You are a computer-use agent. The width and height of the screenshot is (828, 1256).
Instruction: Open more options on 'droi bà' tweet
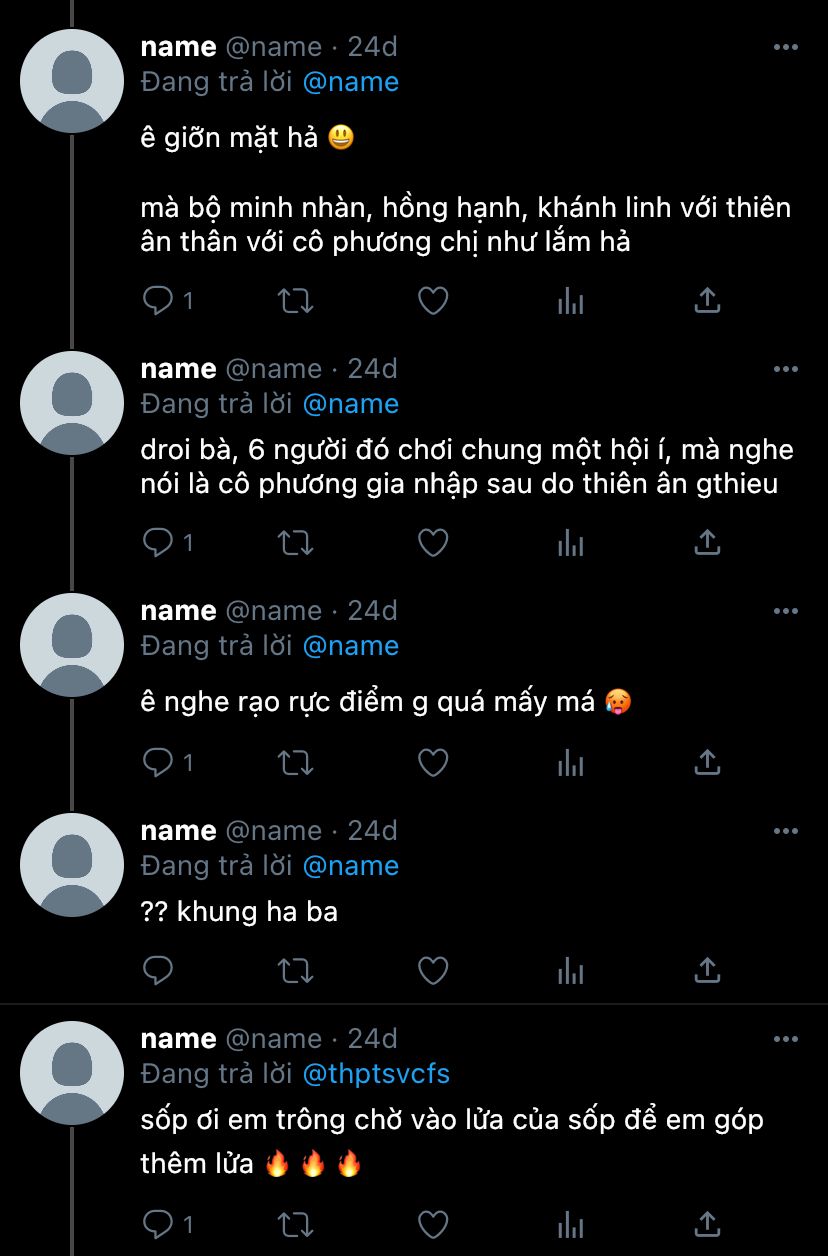[786, 369]
